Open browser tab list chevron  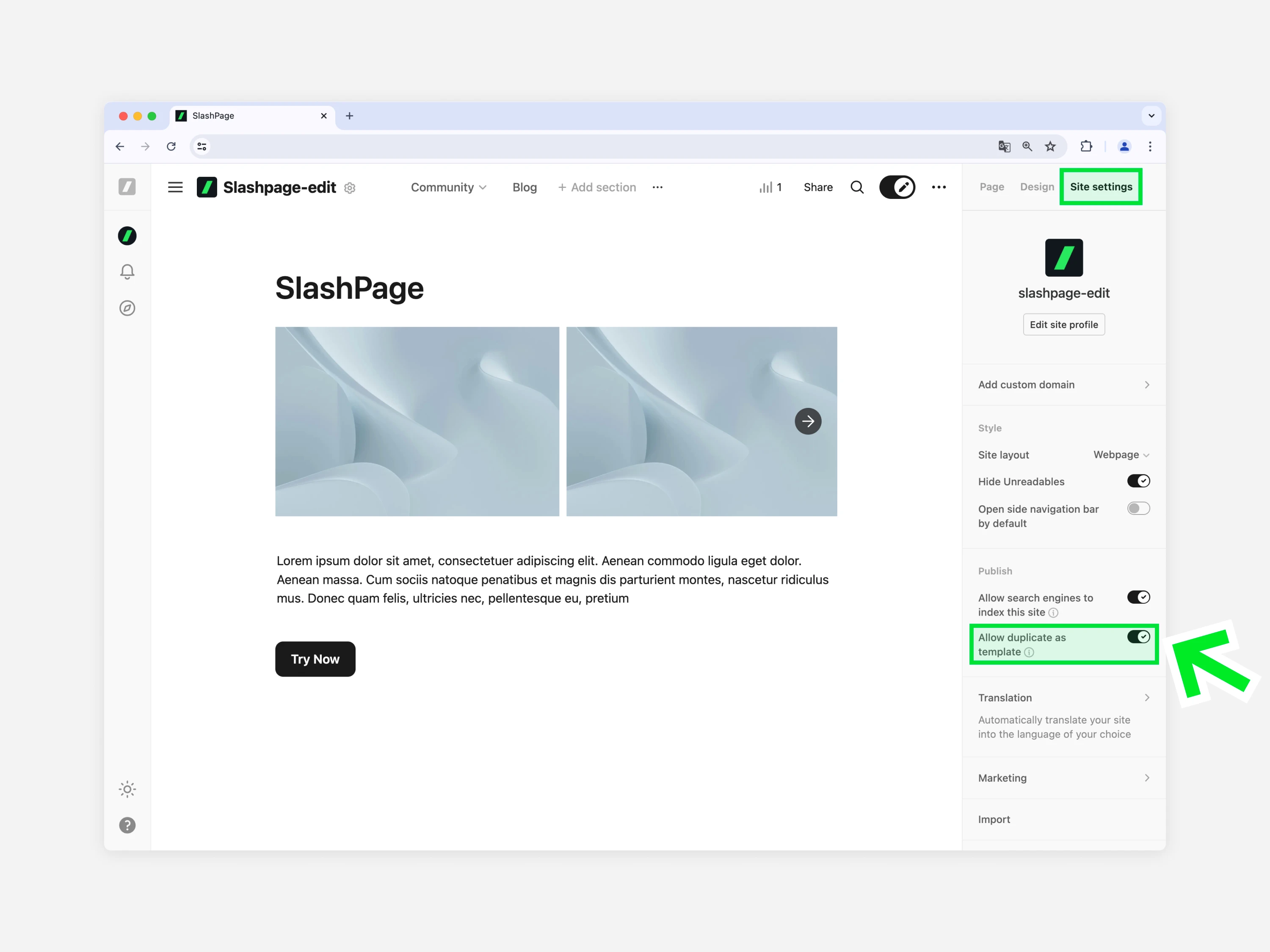tap(1151, 116)
